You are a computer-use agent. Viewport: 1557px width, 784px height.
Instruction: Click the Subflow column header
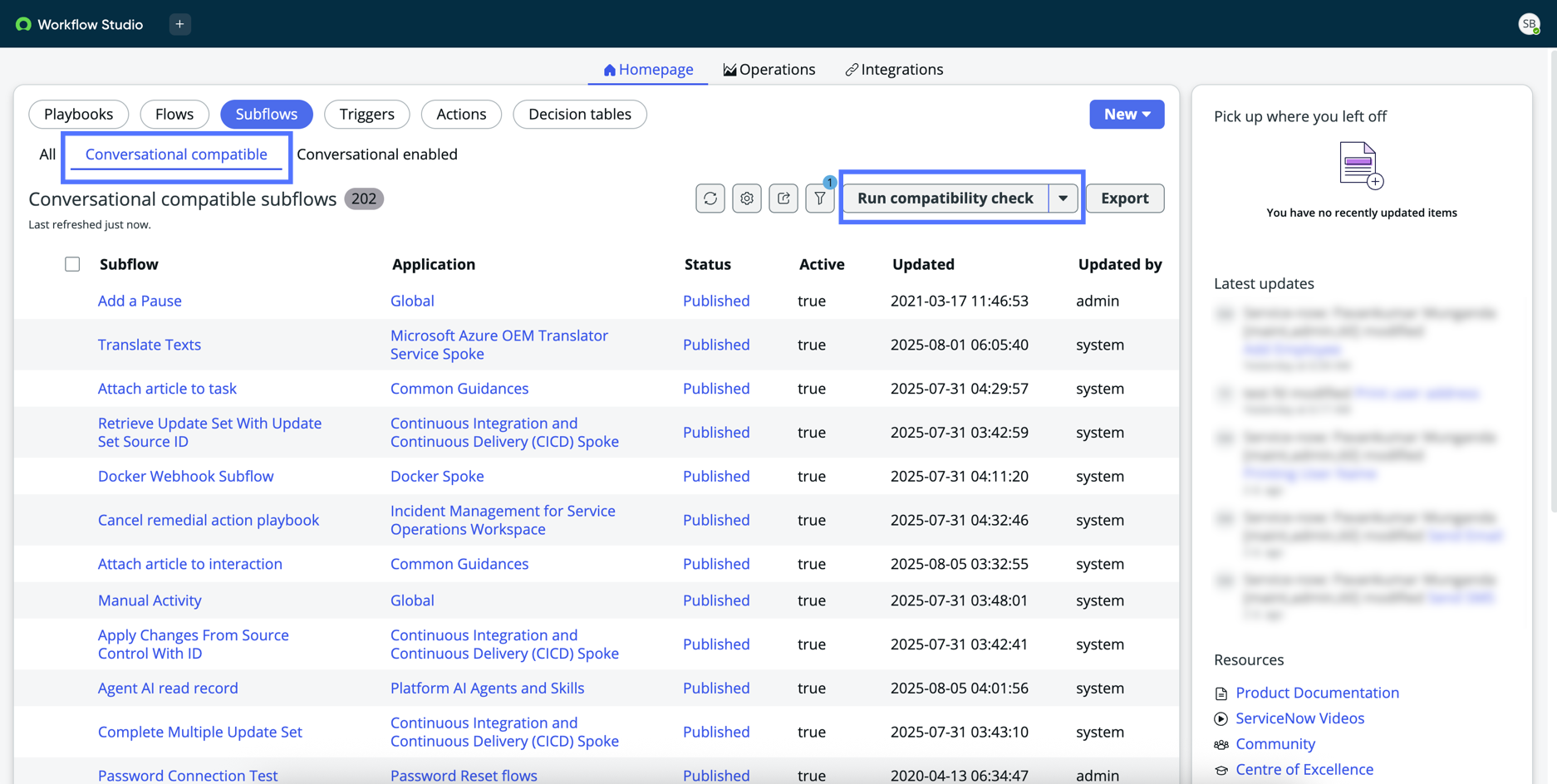pyautogui.click(x=129, y=265)
